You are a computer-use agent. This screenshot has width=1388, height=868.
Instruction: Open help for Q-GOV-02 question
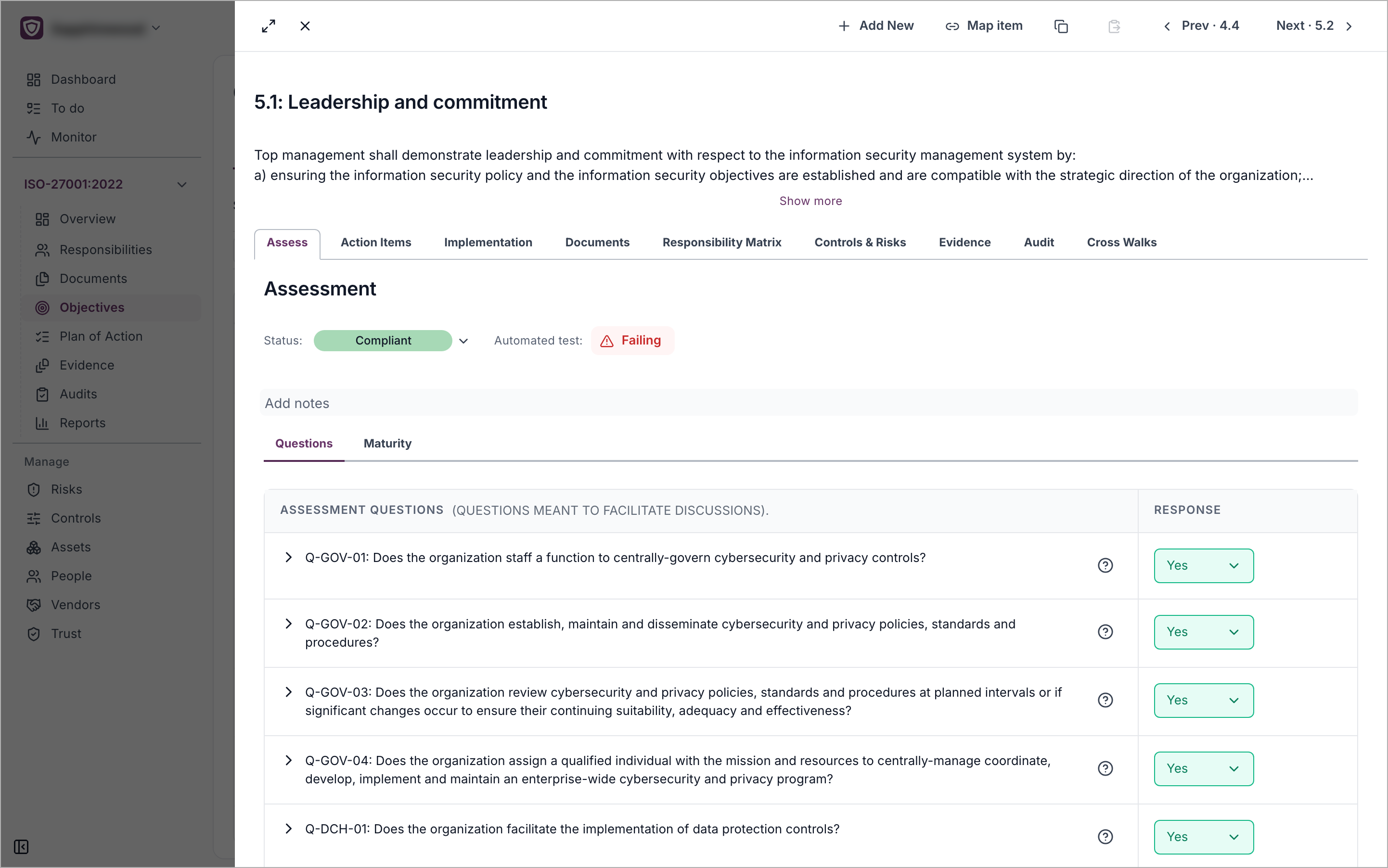pyautogui.click(x=1105, y=632)
